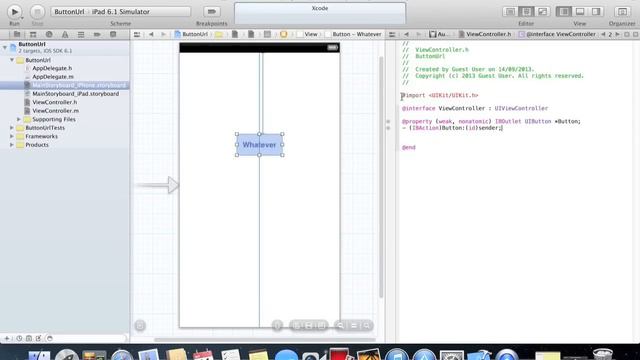The image size is (640, 360).
Task: Click Button – Whatever jump bar segment
Action: [353, 35]
